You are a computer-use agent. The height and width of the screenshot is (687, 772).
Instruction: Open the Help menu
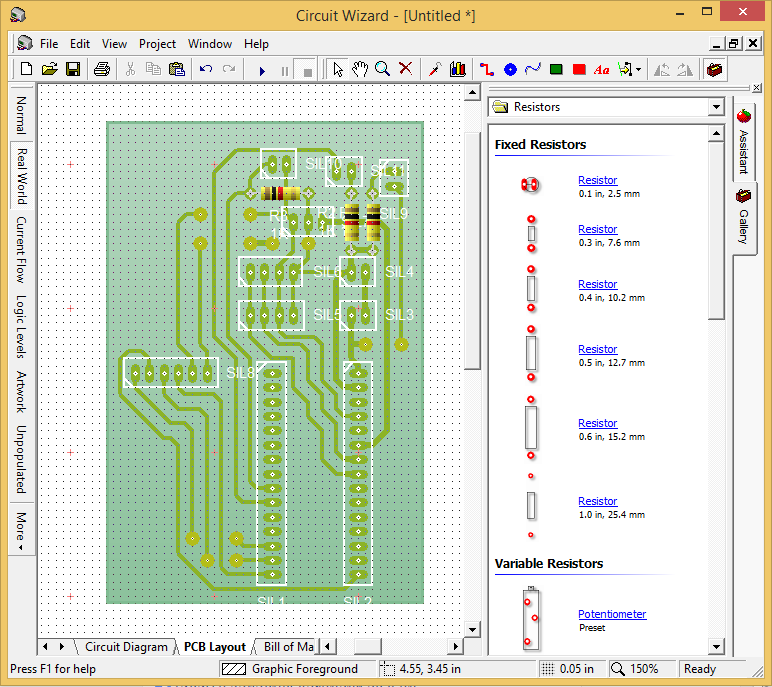pos(256,44)
